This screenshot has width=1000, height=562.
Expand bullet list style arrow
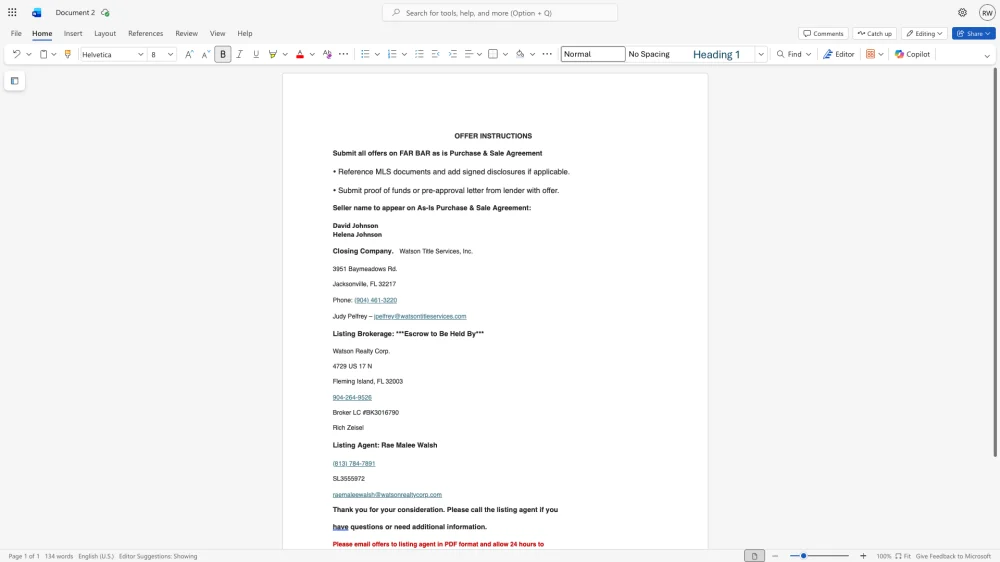[x=377, y=54]
